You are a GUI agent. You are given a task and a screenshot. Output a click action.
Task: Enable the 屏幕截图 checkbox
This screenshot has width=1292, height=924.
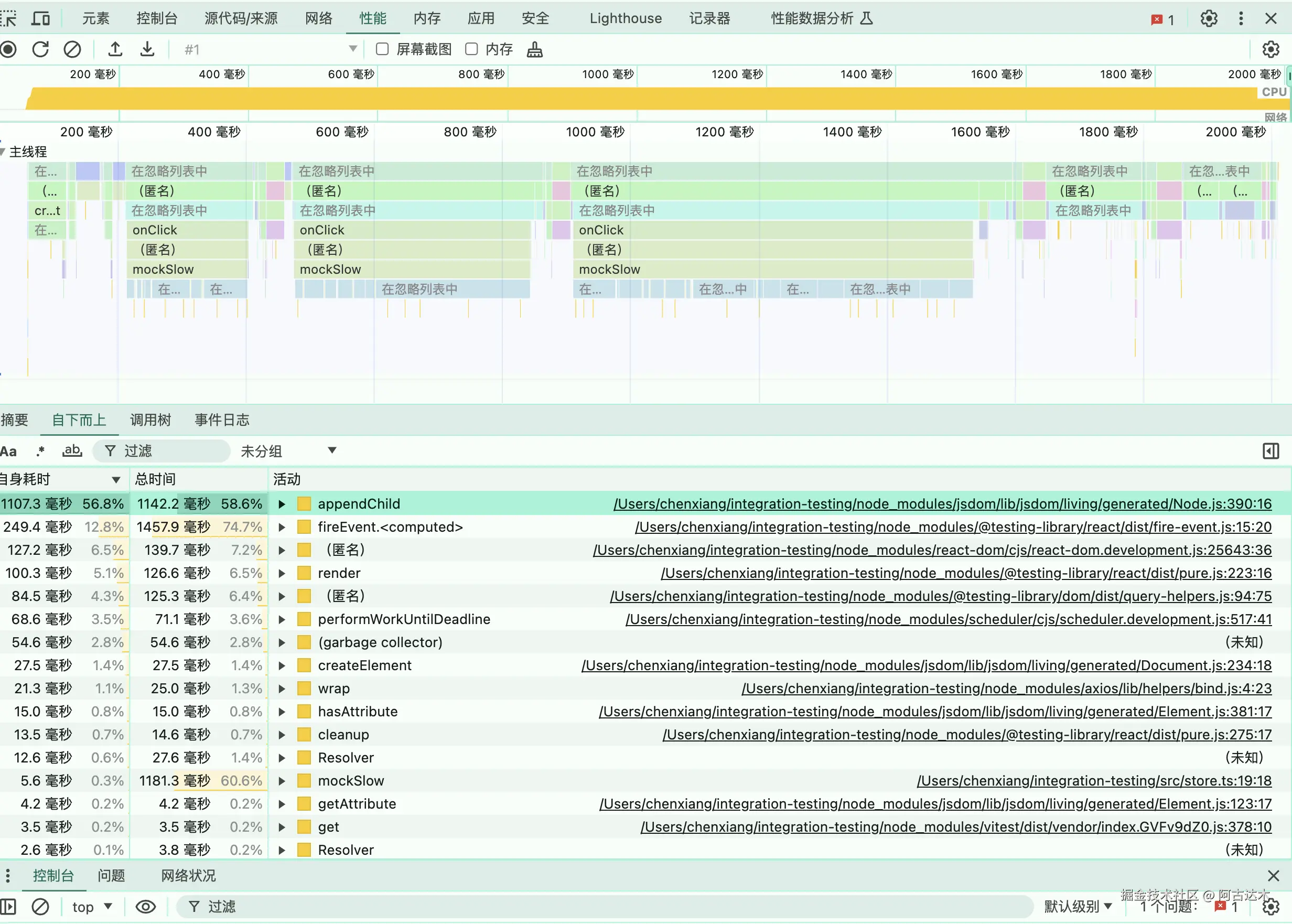382,49
